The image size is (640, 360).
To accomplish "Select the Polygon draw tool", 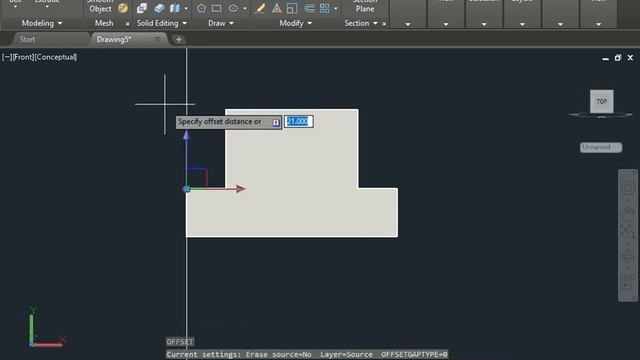I will 201,8.
